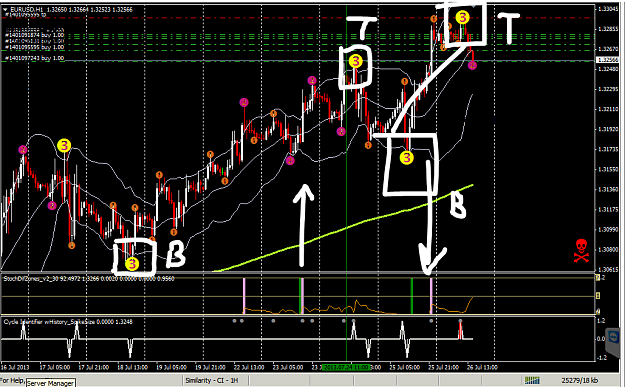Click the 1.31550 price scale value
The height and width of the screenshot is (387, 625).
click(x=608, y=169)
